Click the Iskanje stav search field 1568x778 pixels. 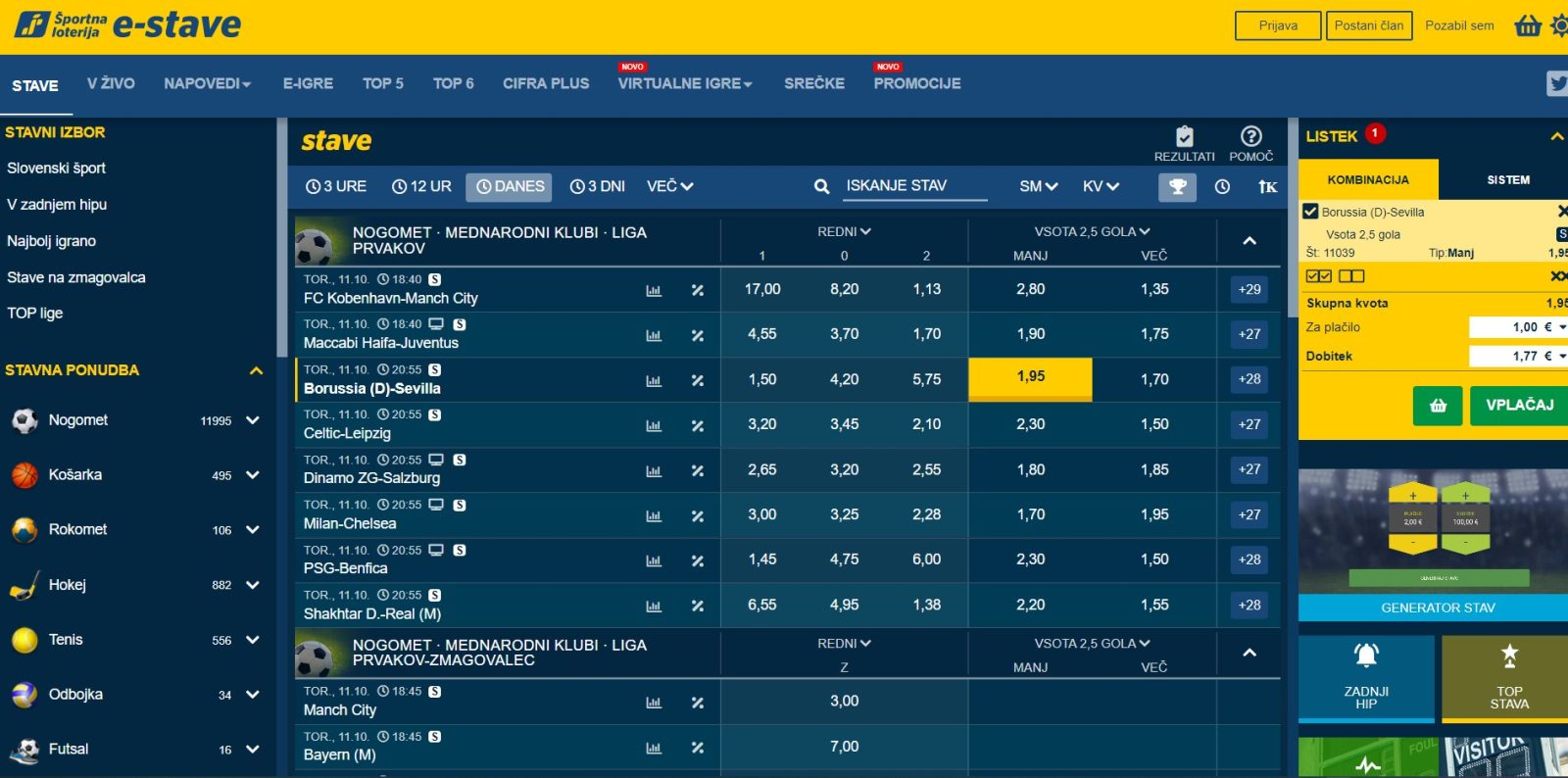pos(914,186)
